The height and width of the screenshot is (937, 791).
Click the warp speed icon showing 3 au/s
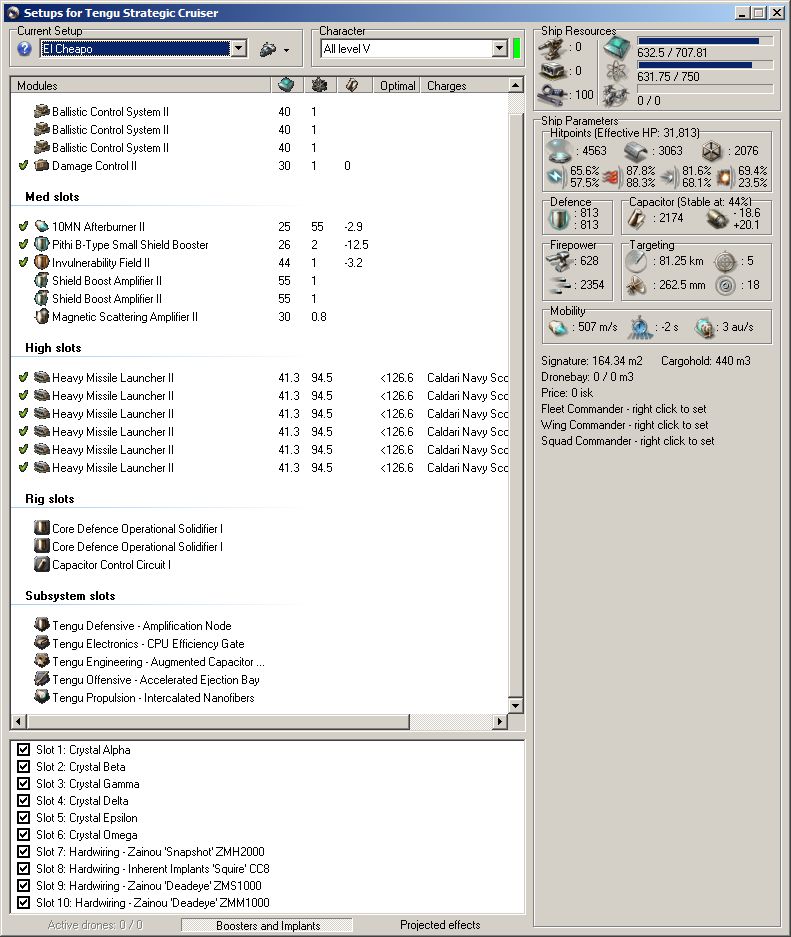click(x=705, y=327)
